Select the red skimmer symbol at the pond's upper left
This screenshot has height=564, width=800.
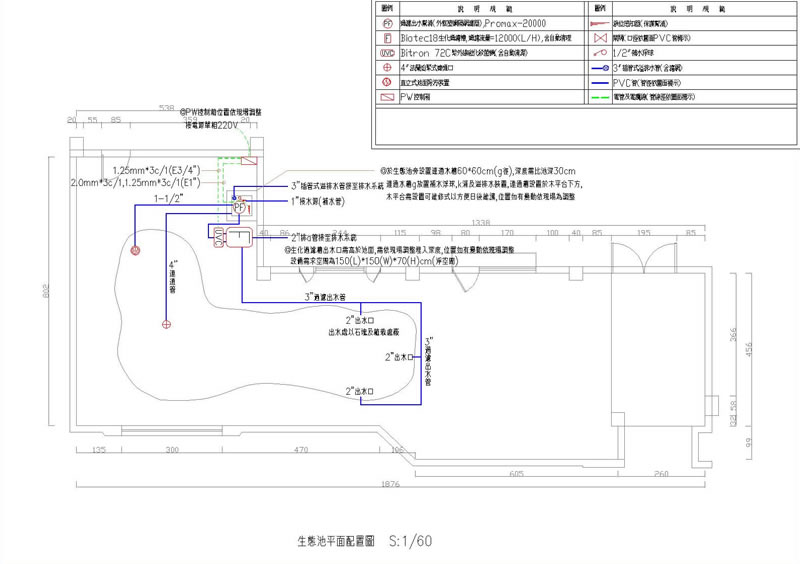click(x=135, y=250)
